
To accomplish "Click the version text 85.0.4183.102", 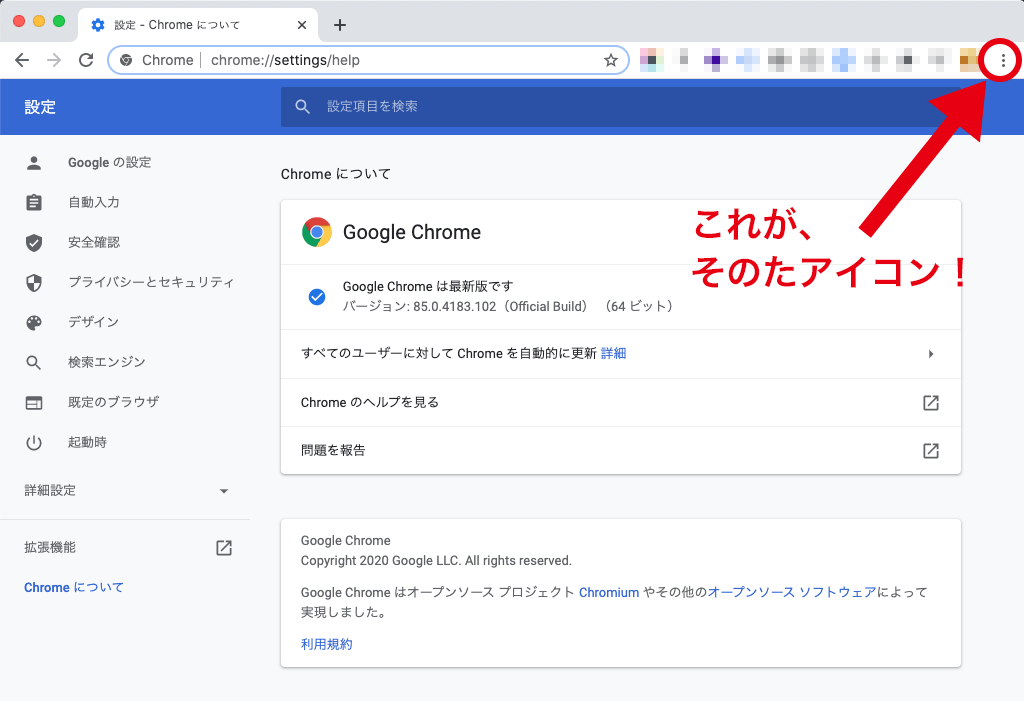I will coord(455,306).
